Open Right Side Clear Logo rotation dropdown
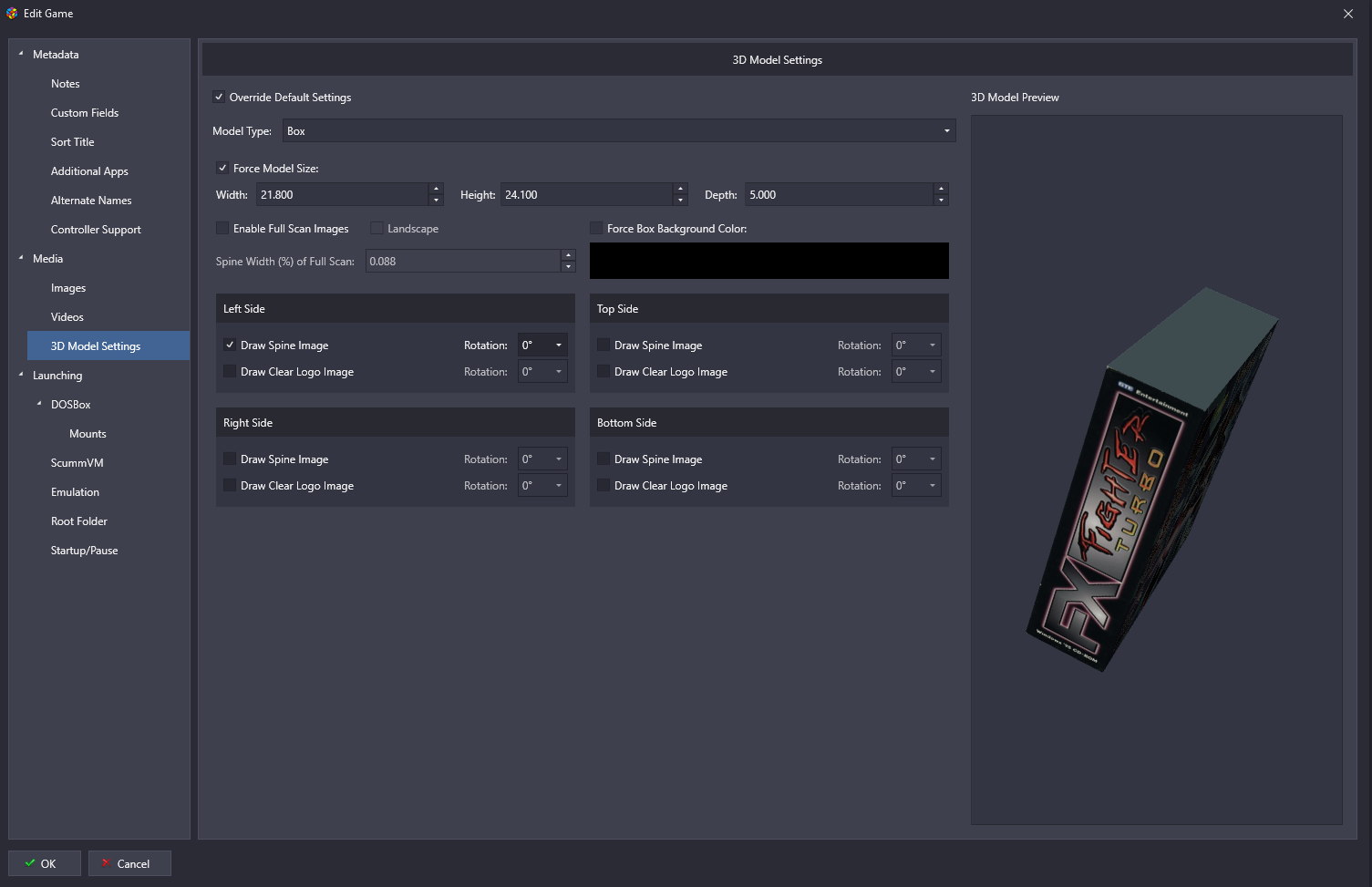Image resolution: width=1372 pixels, height=887 pixels. (542, 485)
